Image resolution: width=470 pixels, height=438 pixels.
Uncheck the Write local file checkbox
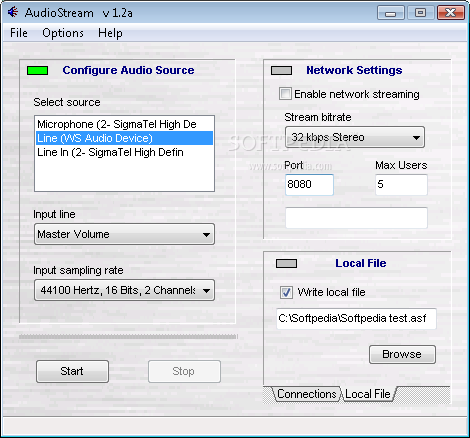coord(286,292)
